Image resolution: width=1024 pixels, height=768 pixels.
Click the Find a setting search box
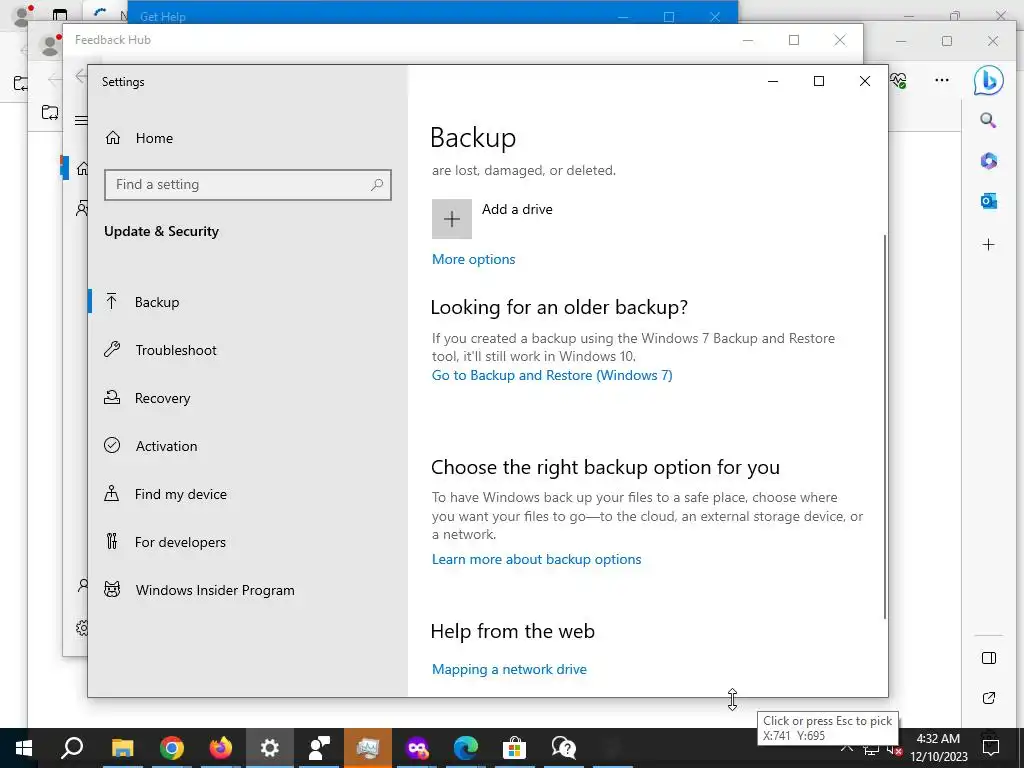coord(248,185)
